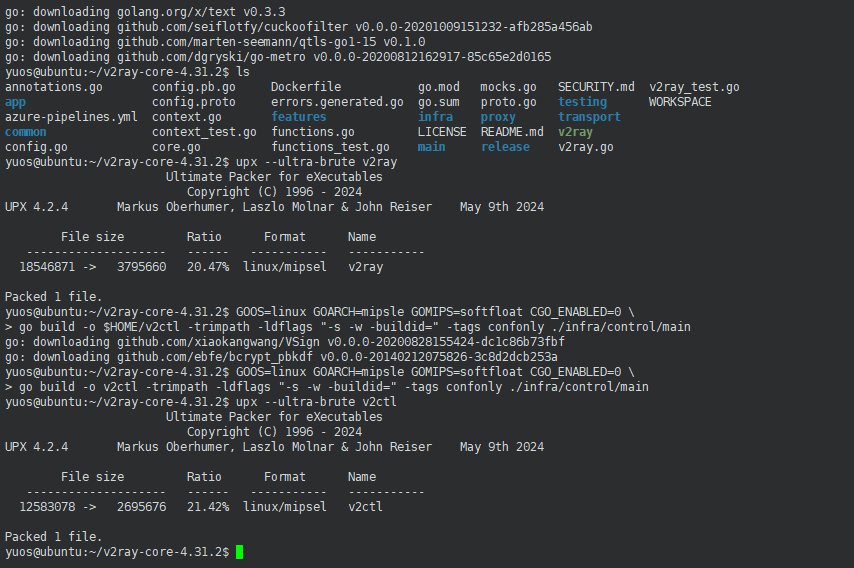This screenshot has width=854, height=568.
Task: Click the 'proxy' directory name
Action: point(498,117)
